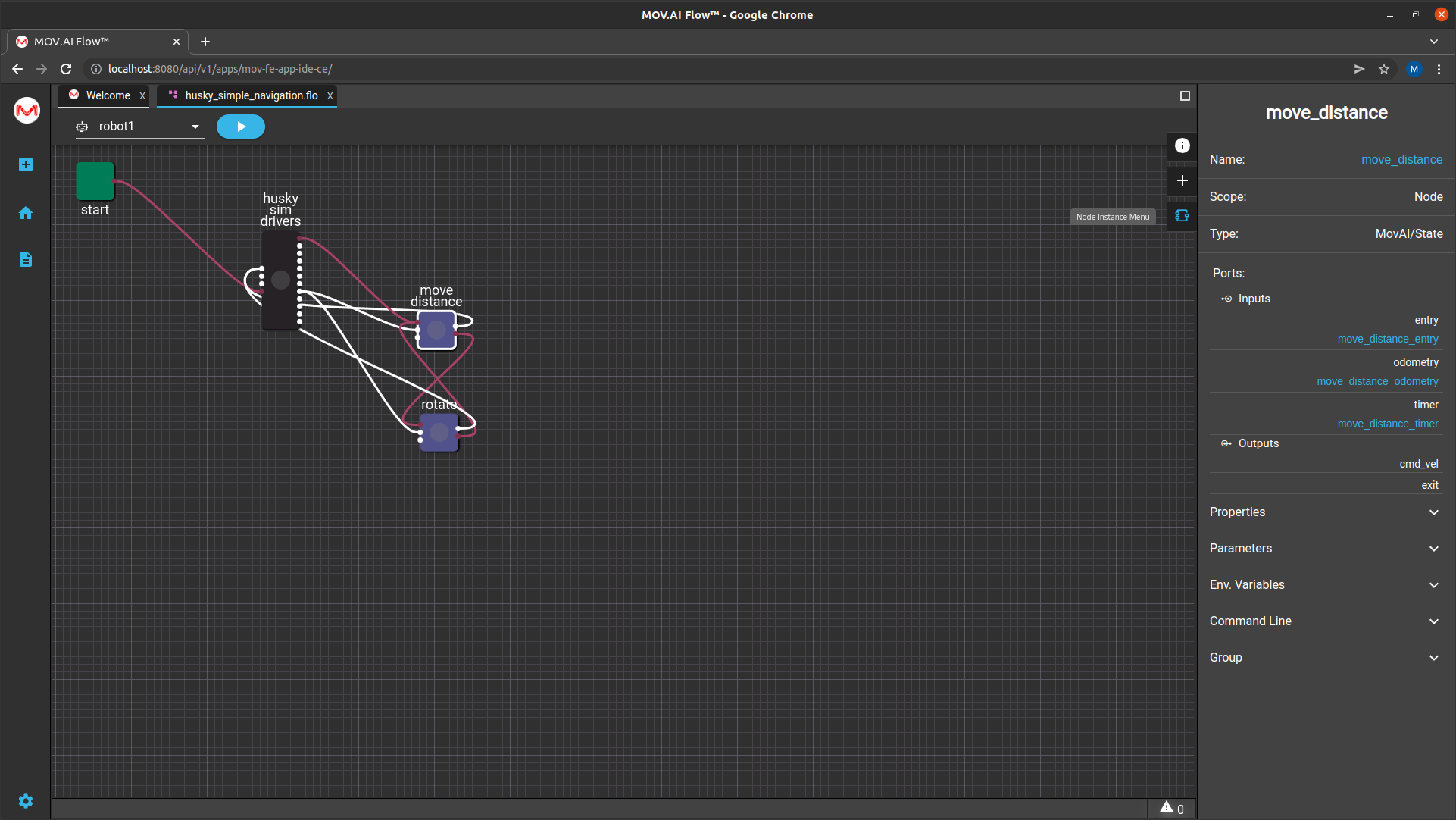This screenshot has width=1456, height=820.
Task: Open a new Chrome tab
Action: click(x=205, y=42)
